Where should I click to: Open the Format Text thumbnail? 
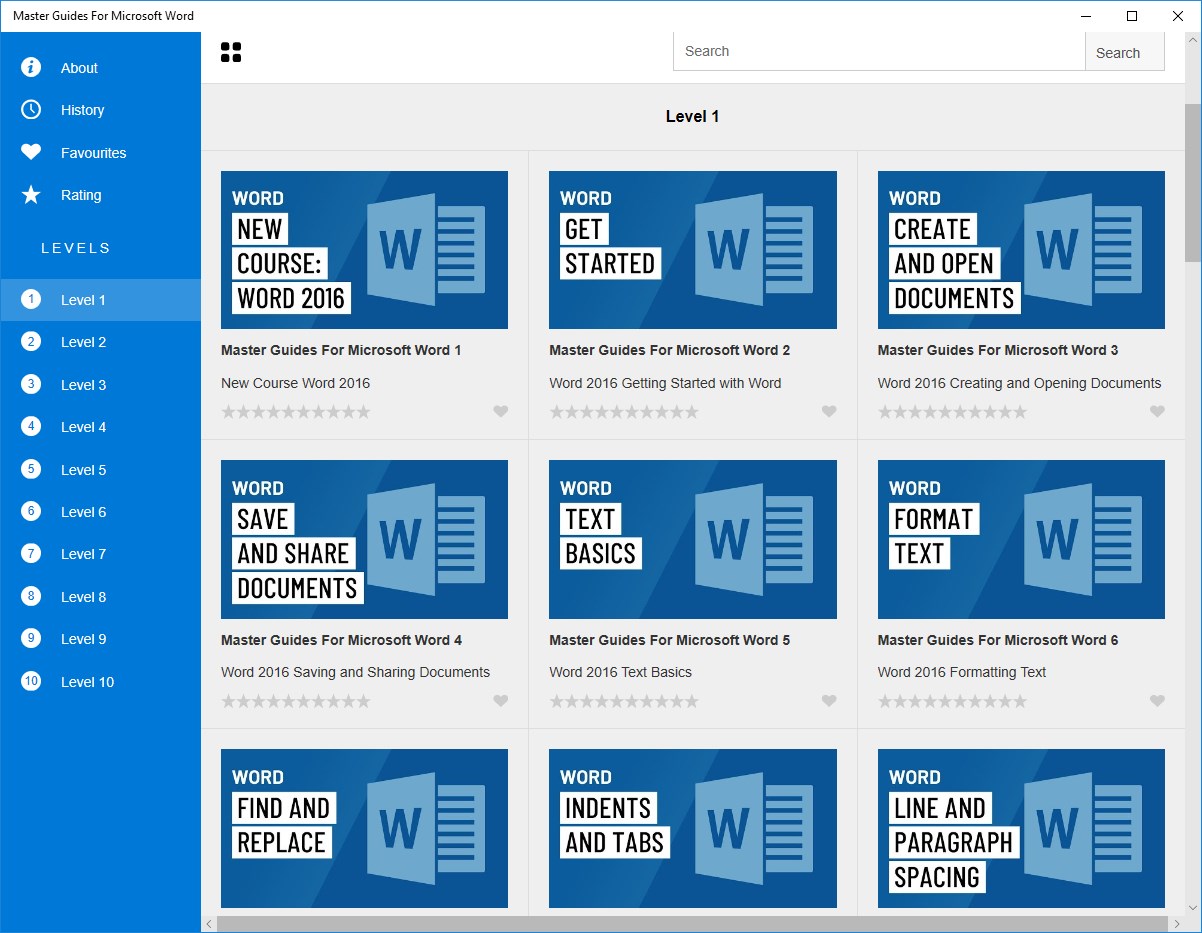(x=1021, y=539)
